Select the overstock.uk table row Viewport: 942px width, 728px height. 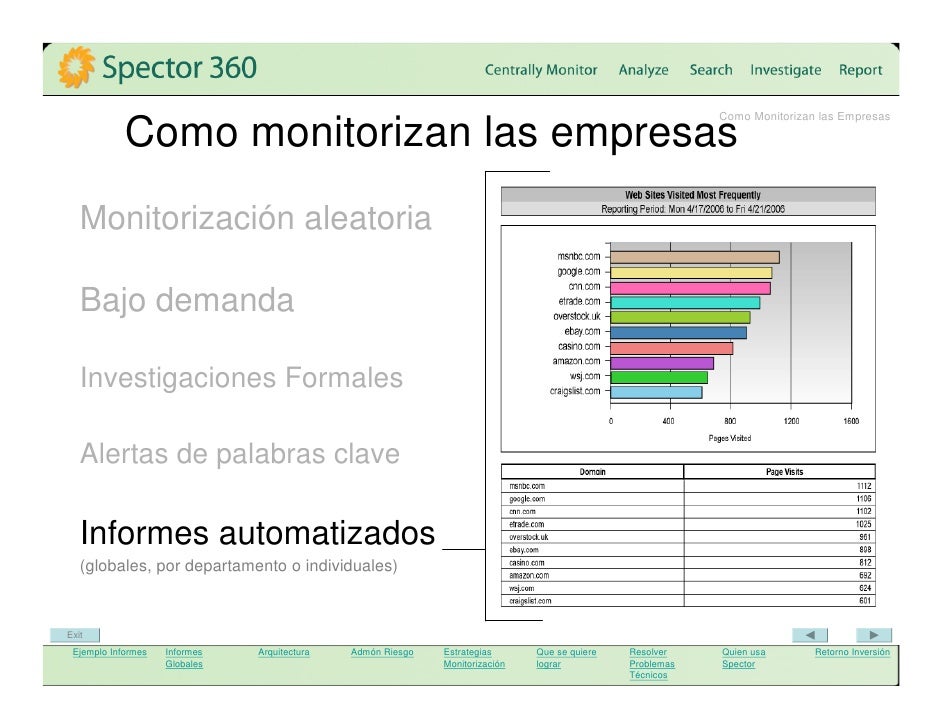[x=688, y=537]
